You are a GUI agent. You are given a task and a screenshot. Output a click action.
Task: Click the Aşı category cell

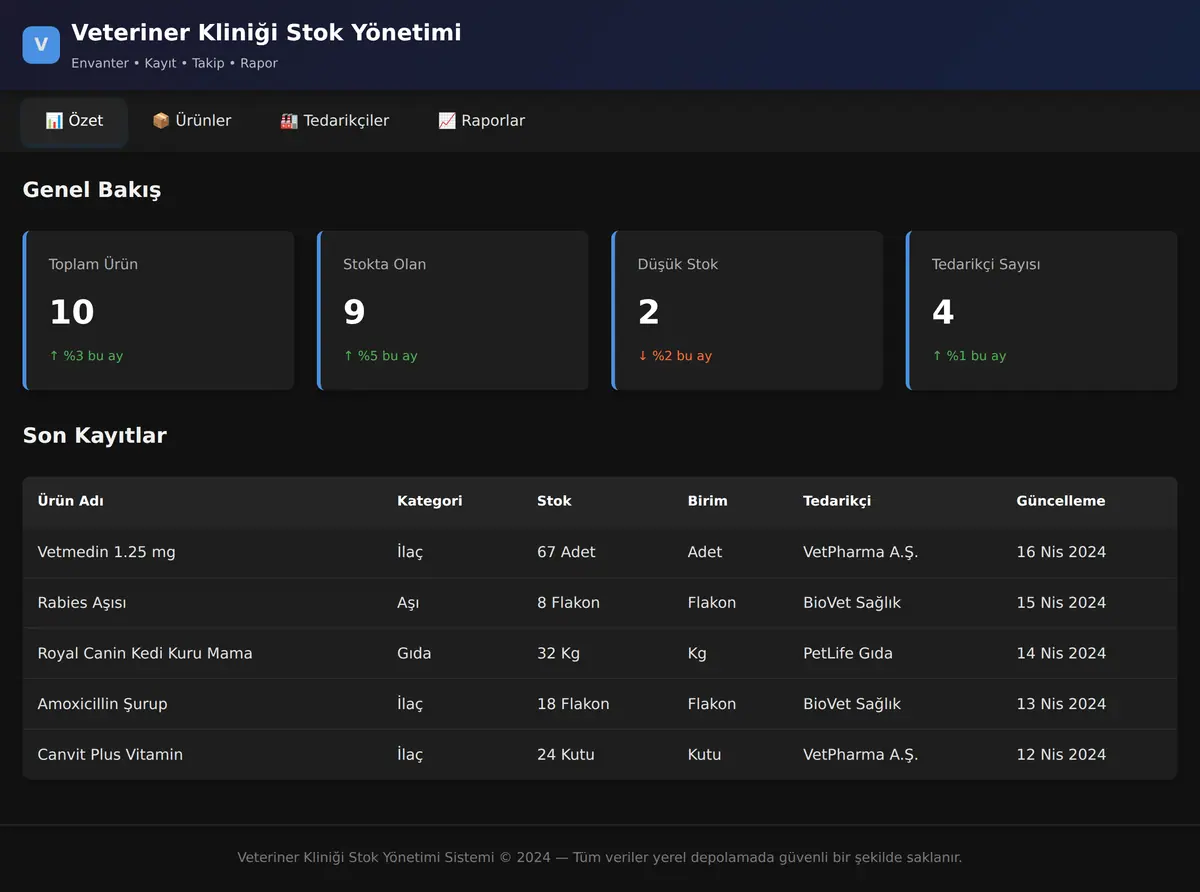(407, 603)
